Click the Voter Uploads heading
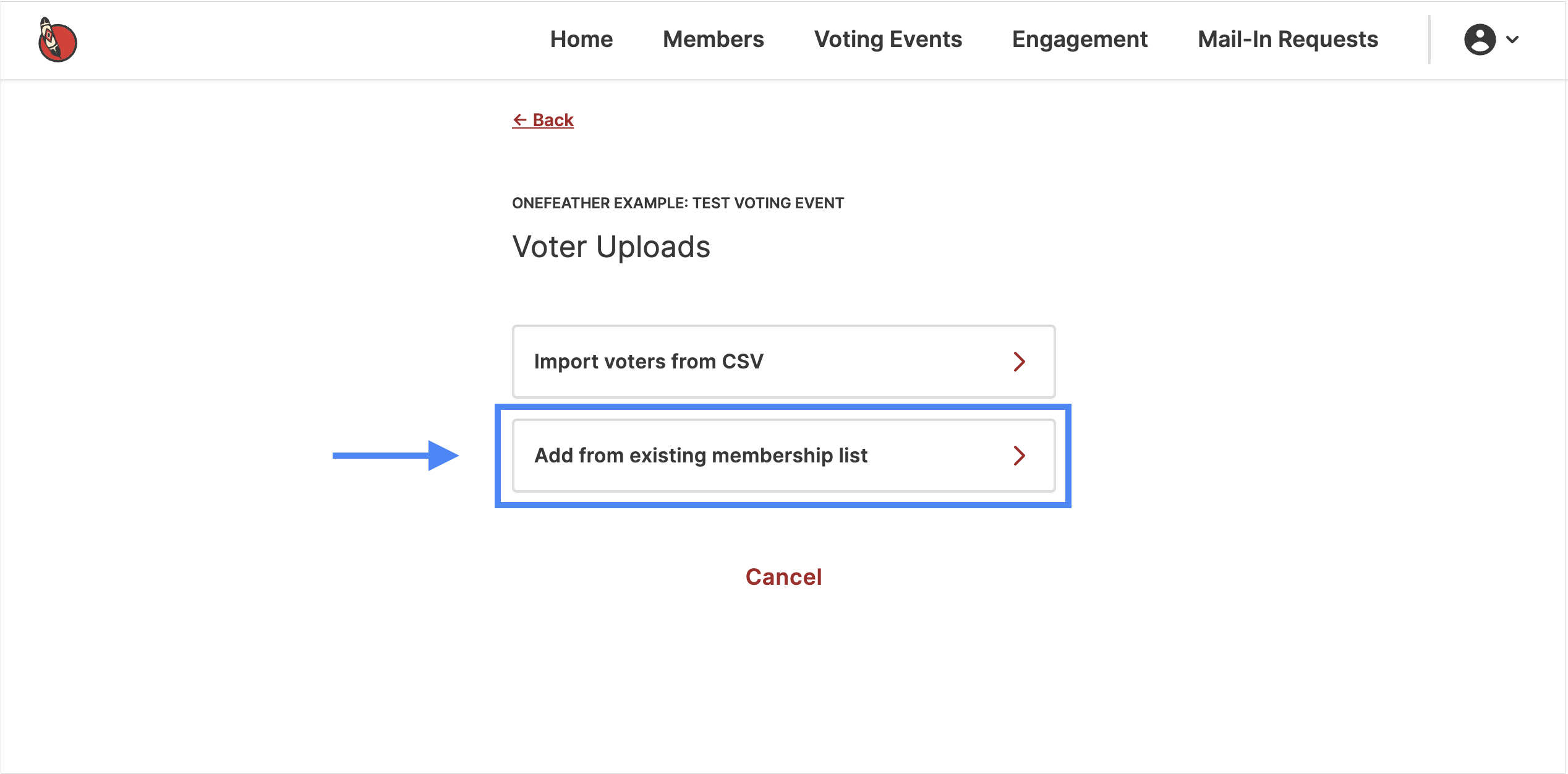Screen dimensions: 1568x774 (611, 247)
